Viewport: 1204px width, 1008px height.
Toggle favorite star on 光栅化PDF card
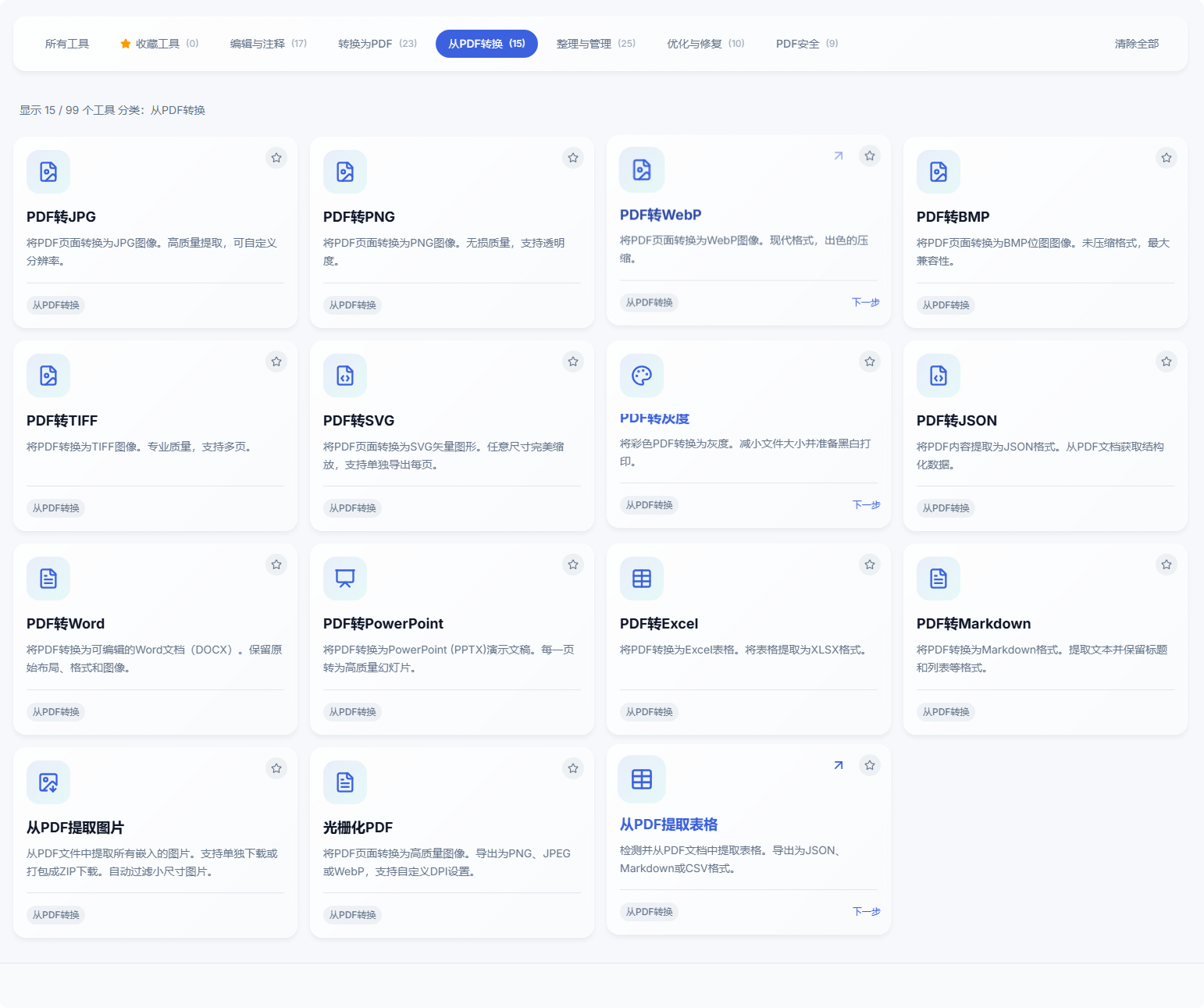click(x=573, y=768)
